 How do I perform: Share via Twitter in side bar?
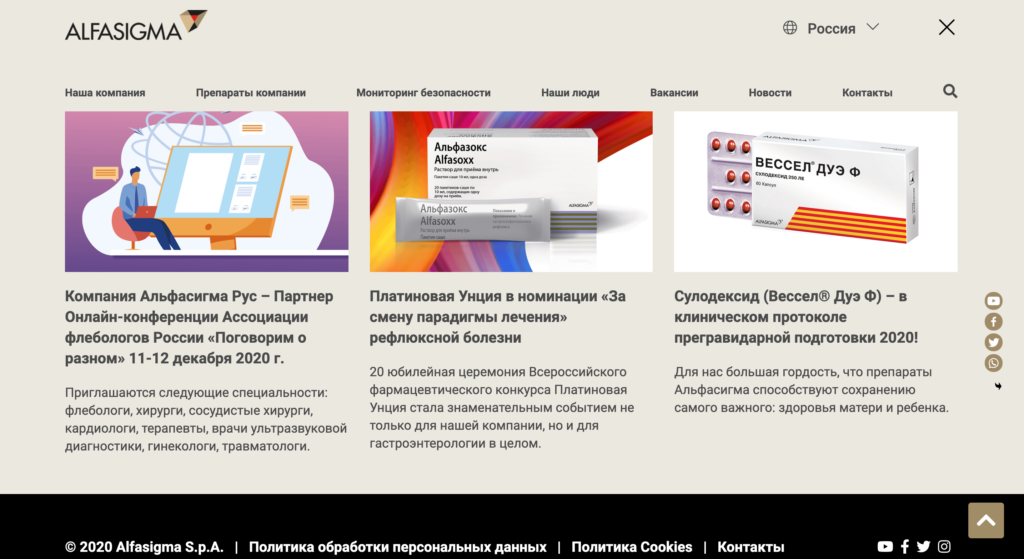pyautogui.click(x=993, y=343)
